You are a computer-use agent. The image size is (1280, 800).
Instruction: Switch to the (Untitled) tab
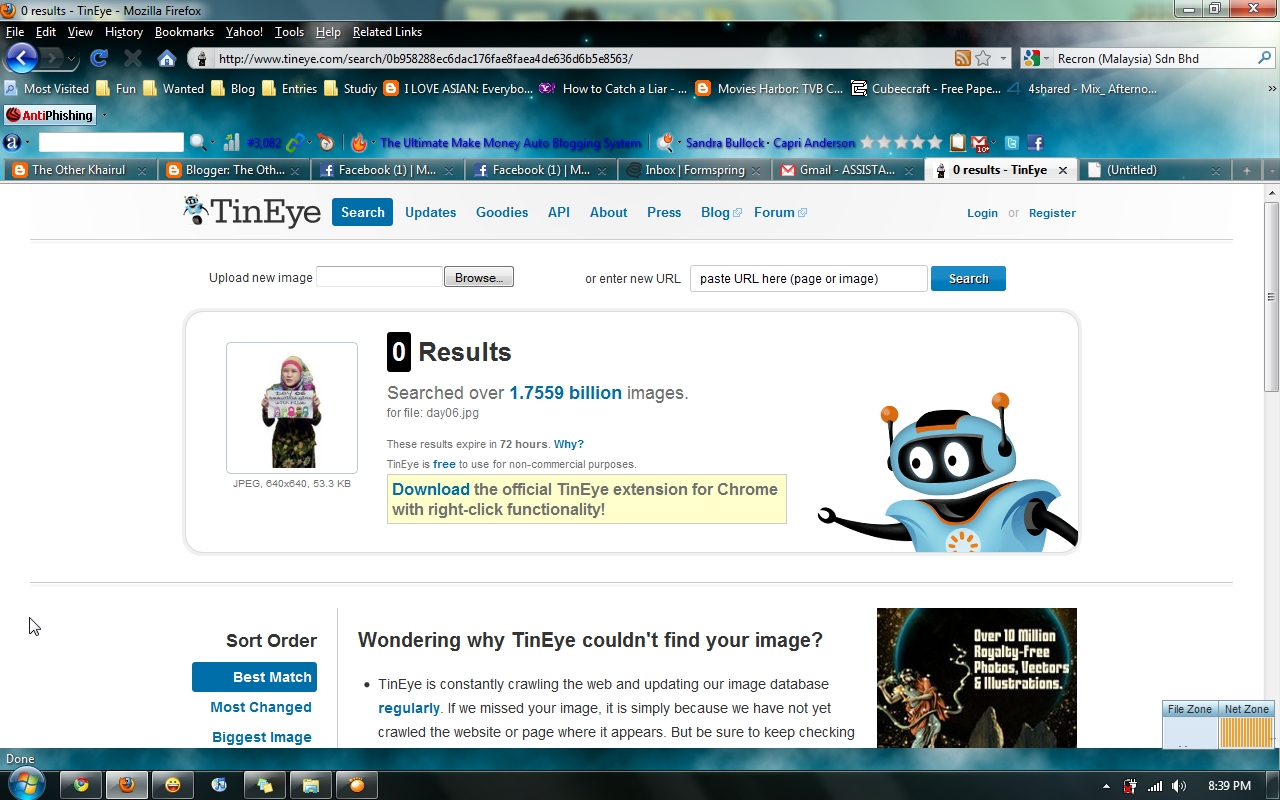(x=1155, y=170)
